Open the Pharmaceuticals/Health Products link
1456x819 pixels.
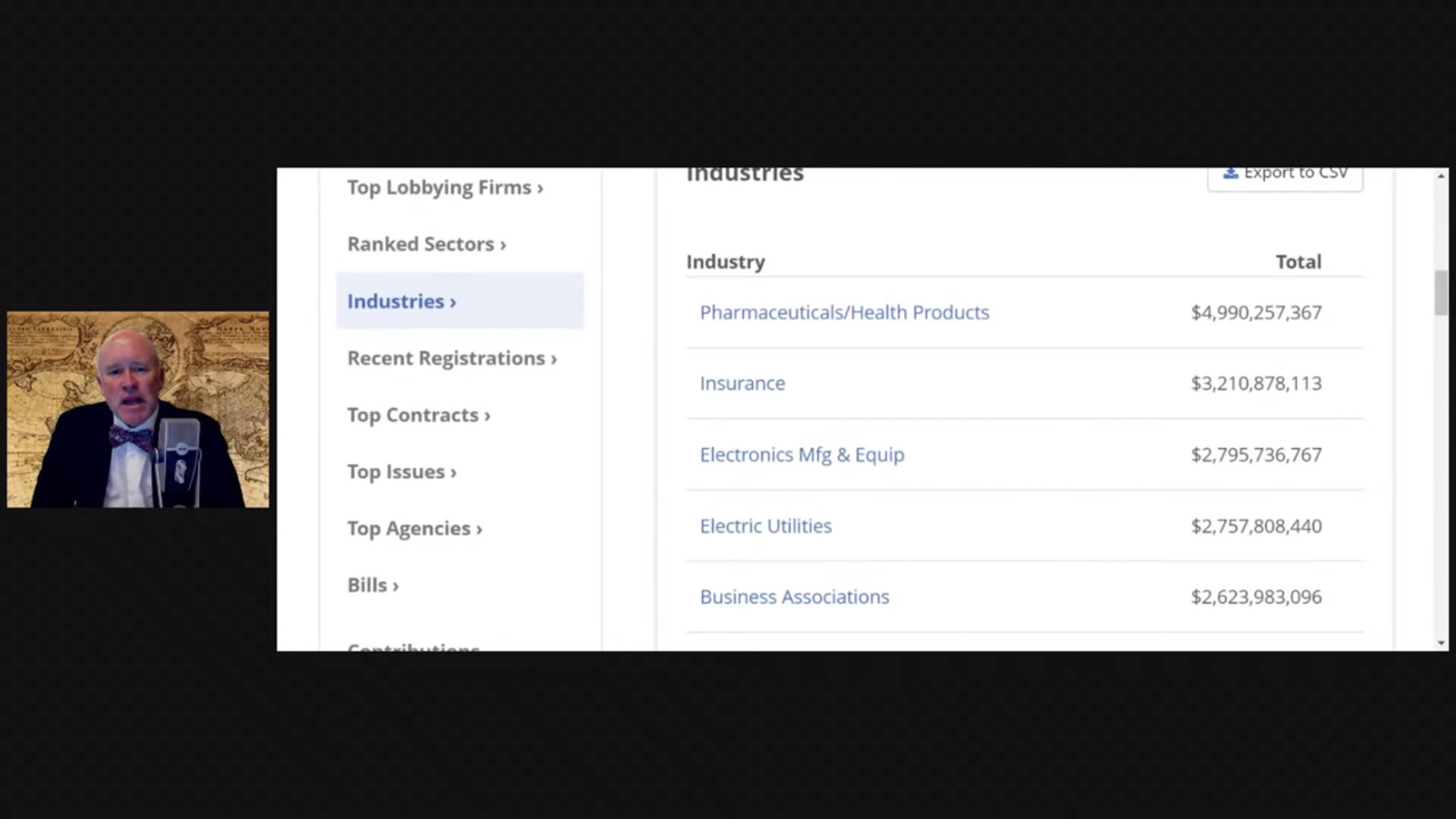(x=844, y=312)
